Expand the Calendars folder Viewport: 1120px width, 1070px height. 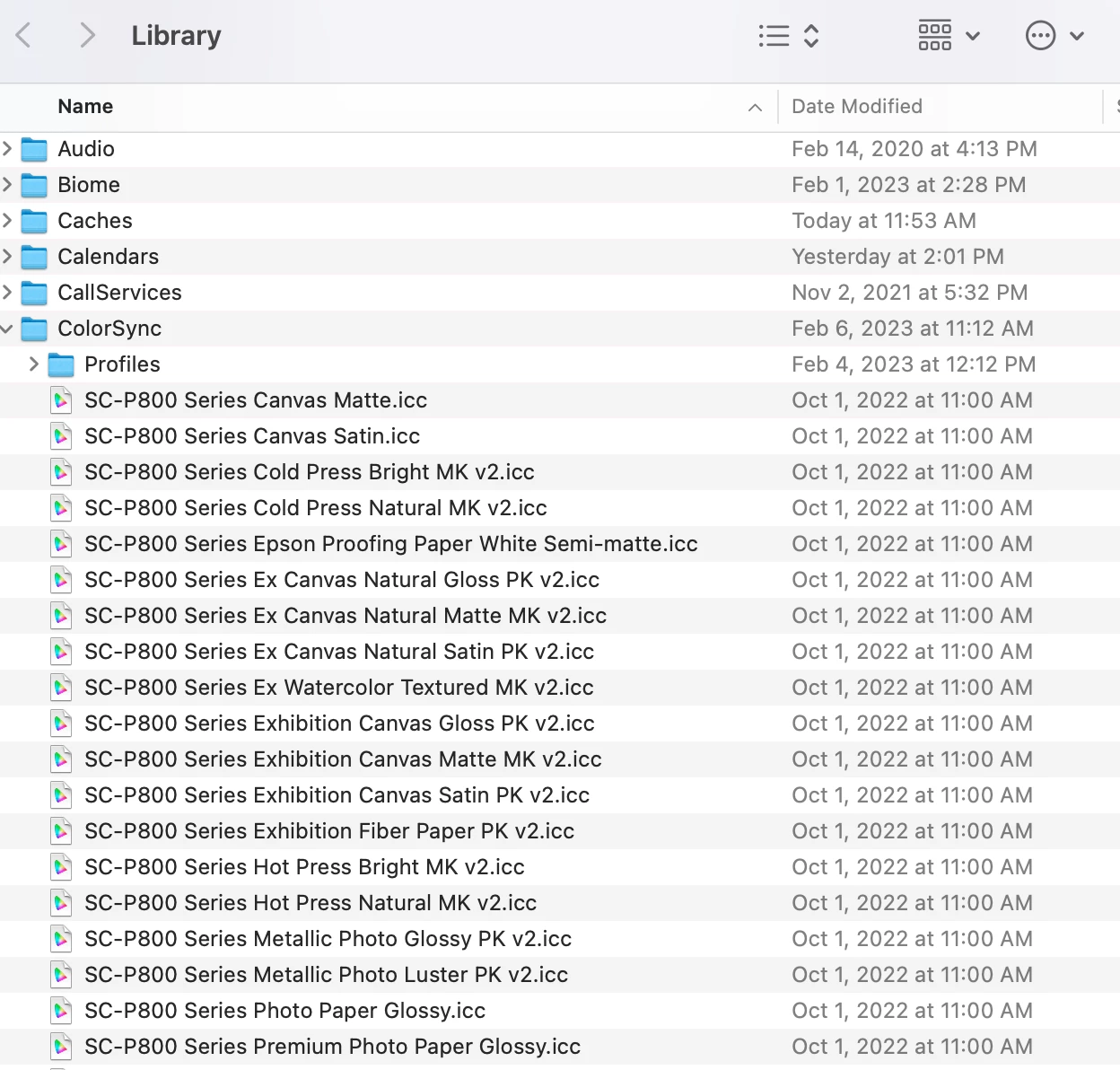7,257
